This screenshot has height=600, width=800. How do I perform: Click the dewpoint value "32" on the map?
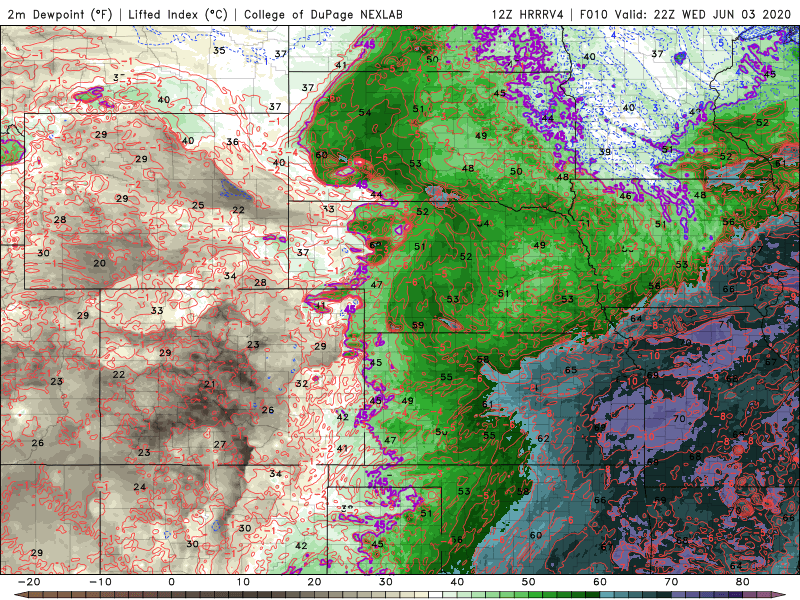coord(302,384)
